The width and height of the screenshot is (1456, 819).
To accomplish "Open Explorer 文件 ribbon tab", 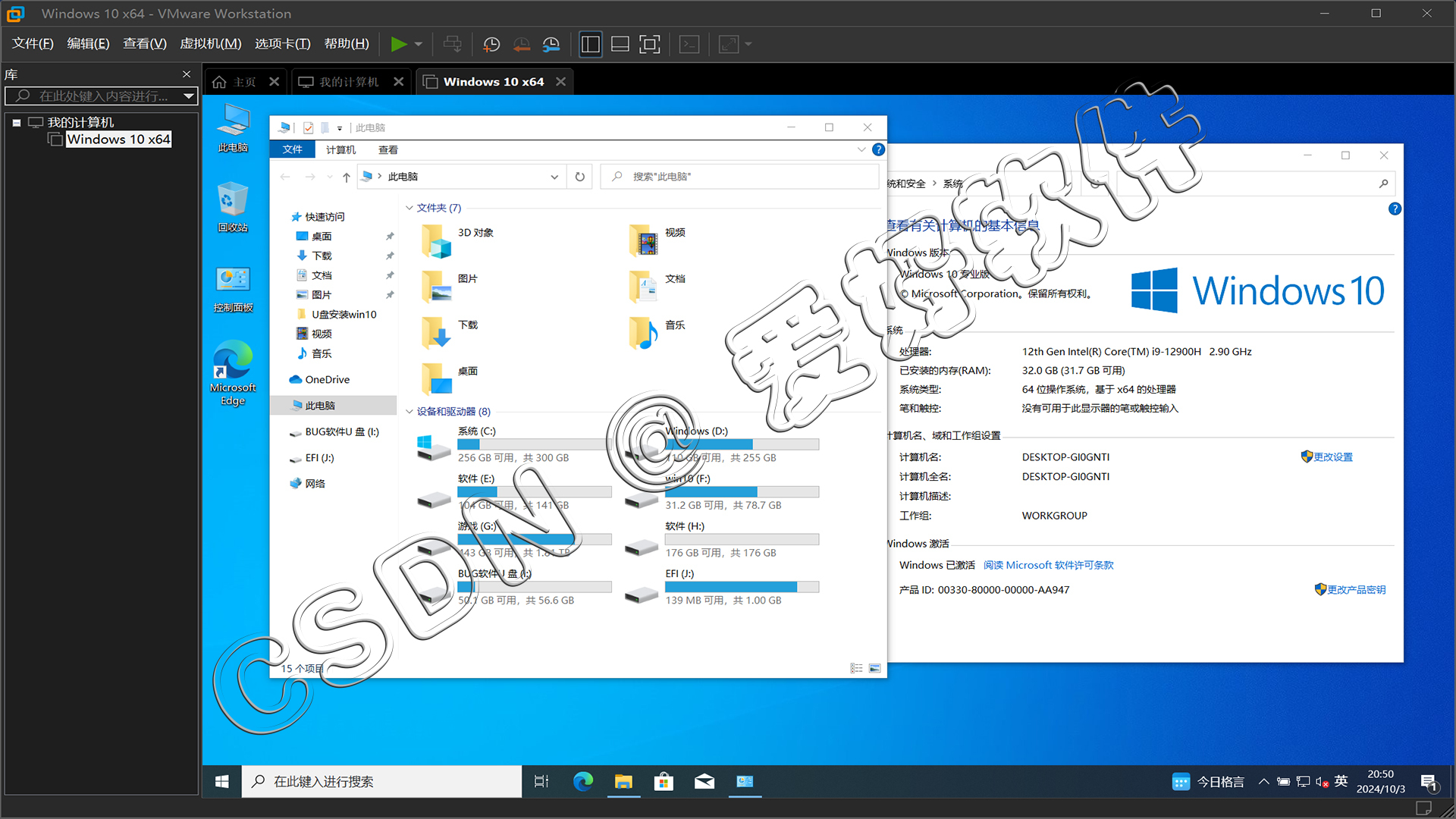I will coord(292,149).
